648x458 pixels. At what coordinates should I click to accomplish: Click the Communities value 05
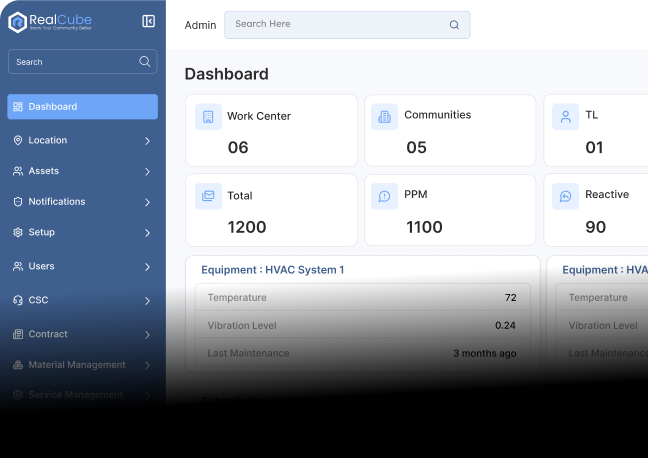[x=416, y=148]
